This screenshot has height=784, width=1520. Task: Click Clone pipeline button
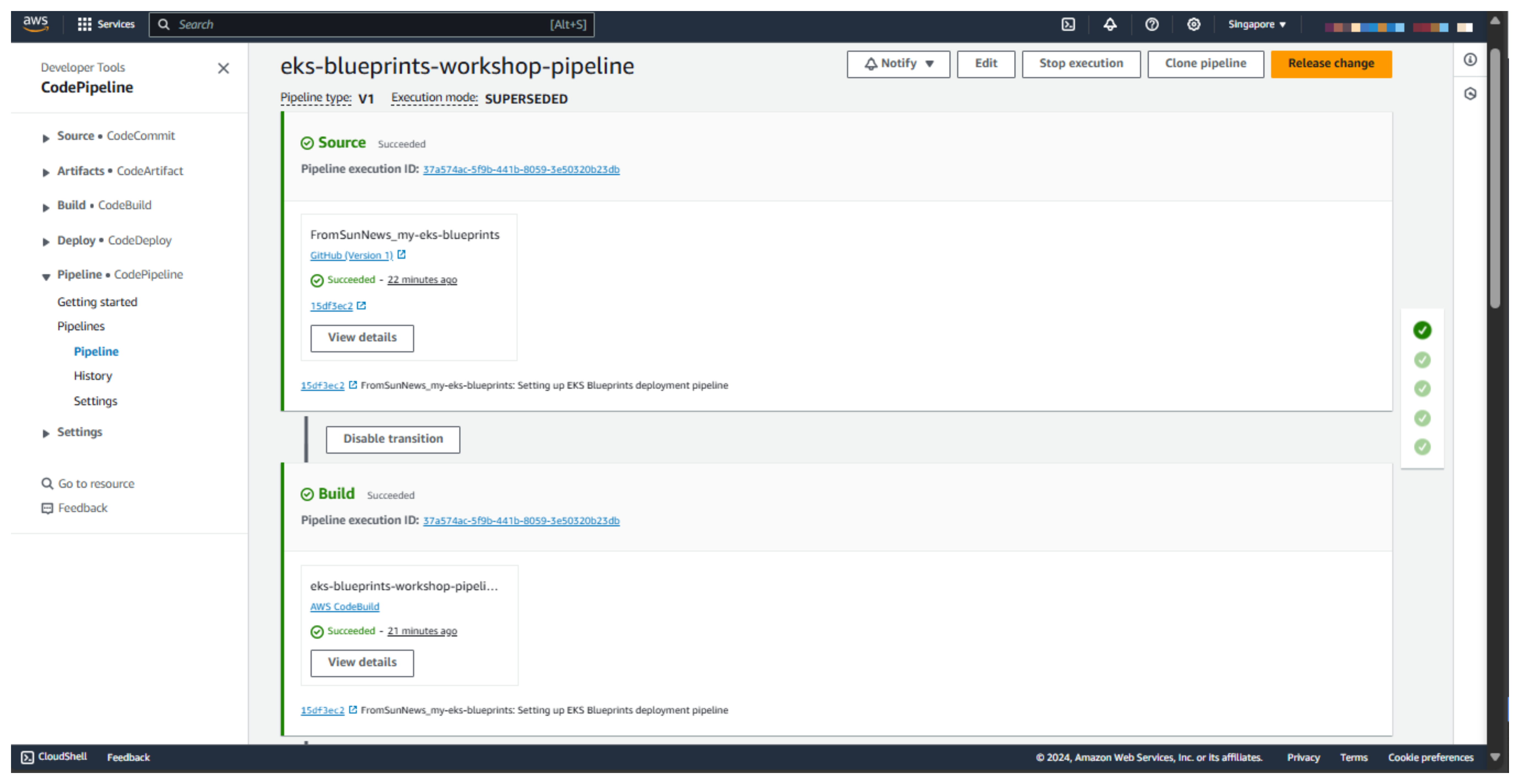(x=1206, y=64)
